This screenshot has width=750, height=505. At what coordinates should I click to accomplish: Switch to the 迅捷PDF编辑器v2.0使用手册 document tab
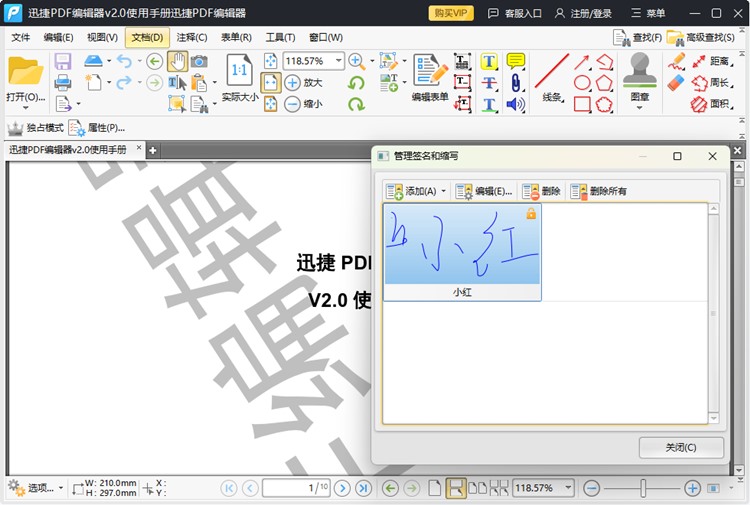coord(68,150)
